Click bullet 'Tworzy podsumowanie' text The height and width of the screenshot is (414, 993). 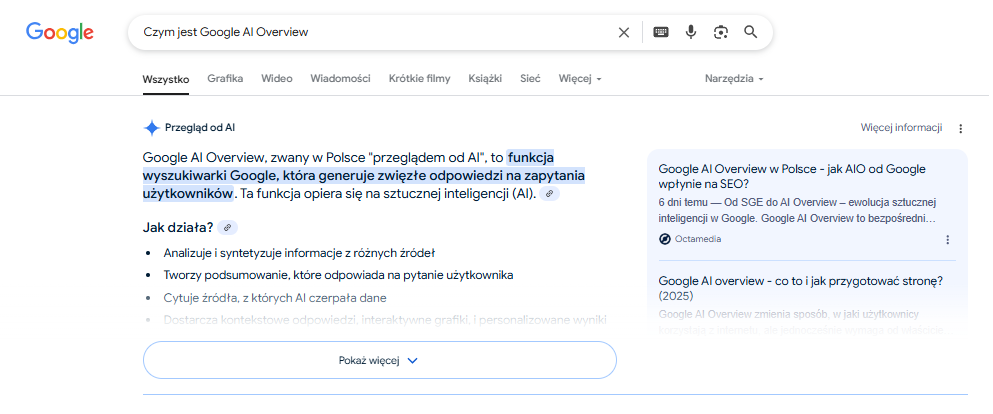click(x=338, y=275)
